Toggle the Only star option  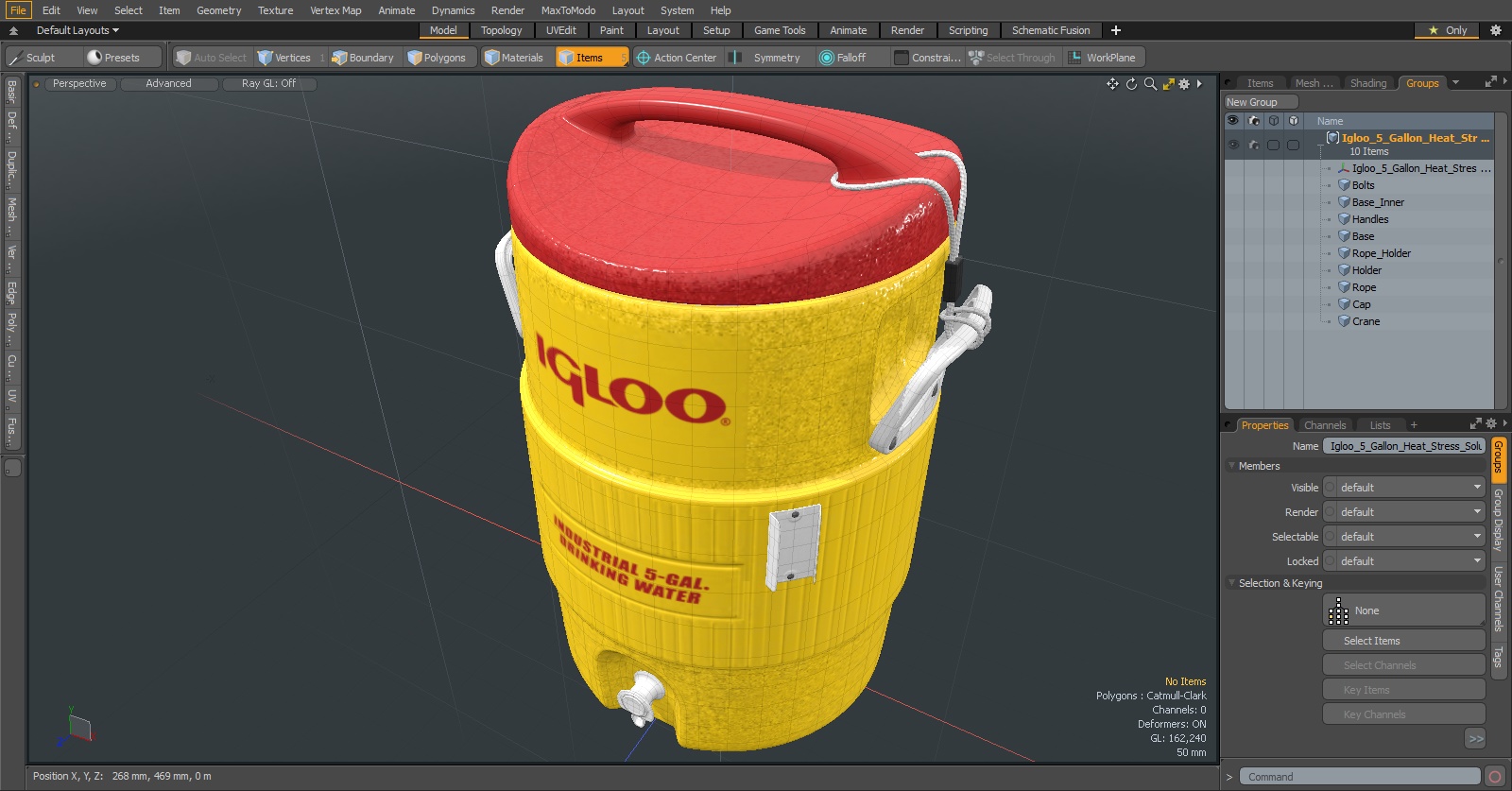tap(1448, 30)
